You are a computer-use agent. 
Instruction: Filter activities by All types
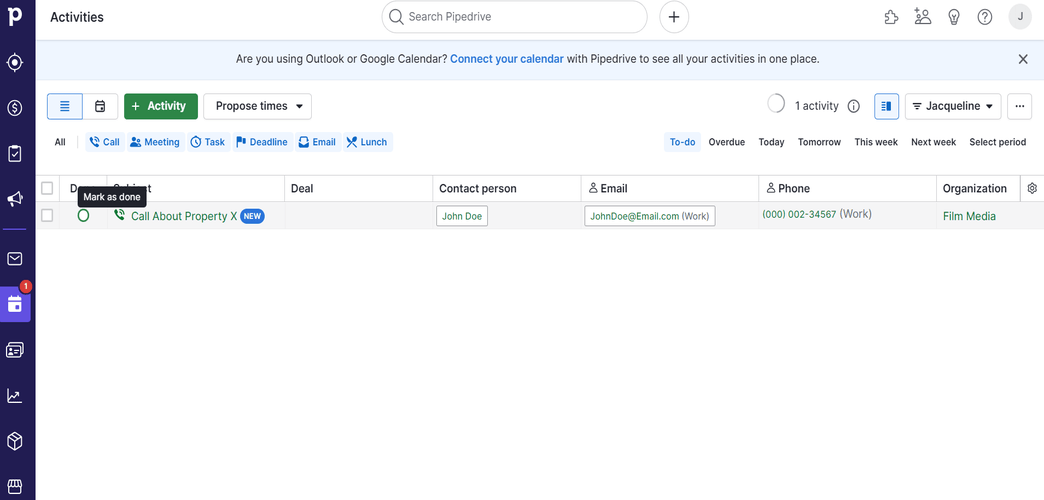(x=60, y=142)
